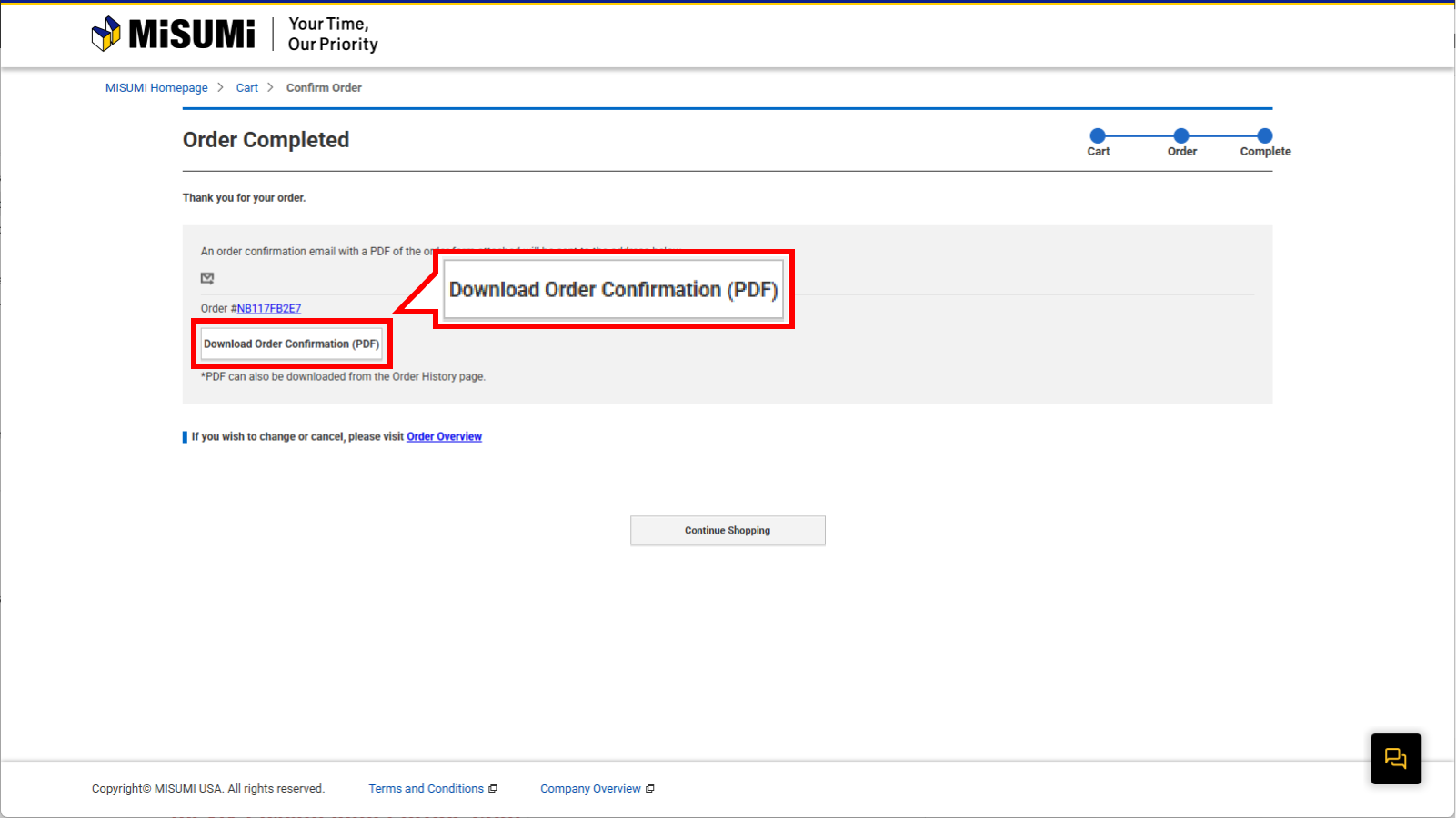Open order number NB117FB2E7 link
The height and width of the screenshot is (818, 1456).
(269, 309)
